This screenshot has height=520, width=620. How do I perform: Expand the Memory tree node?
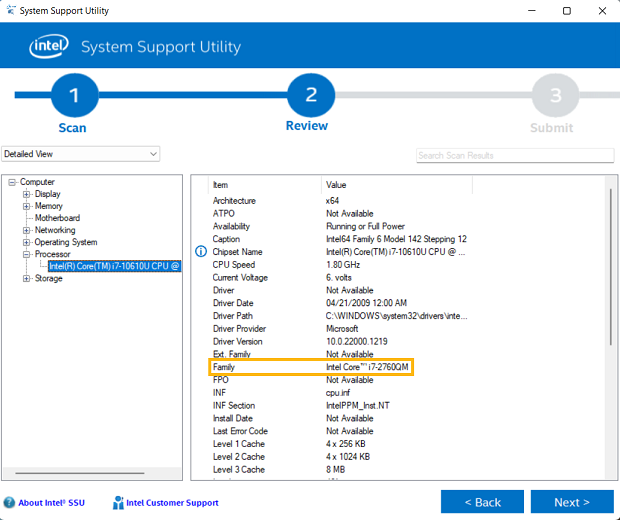click(26, 206)
